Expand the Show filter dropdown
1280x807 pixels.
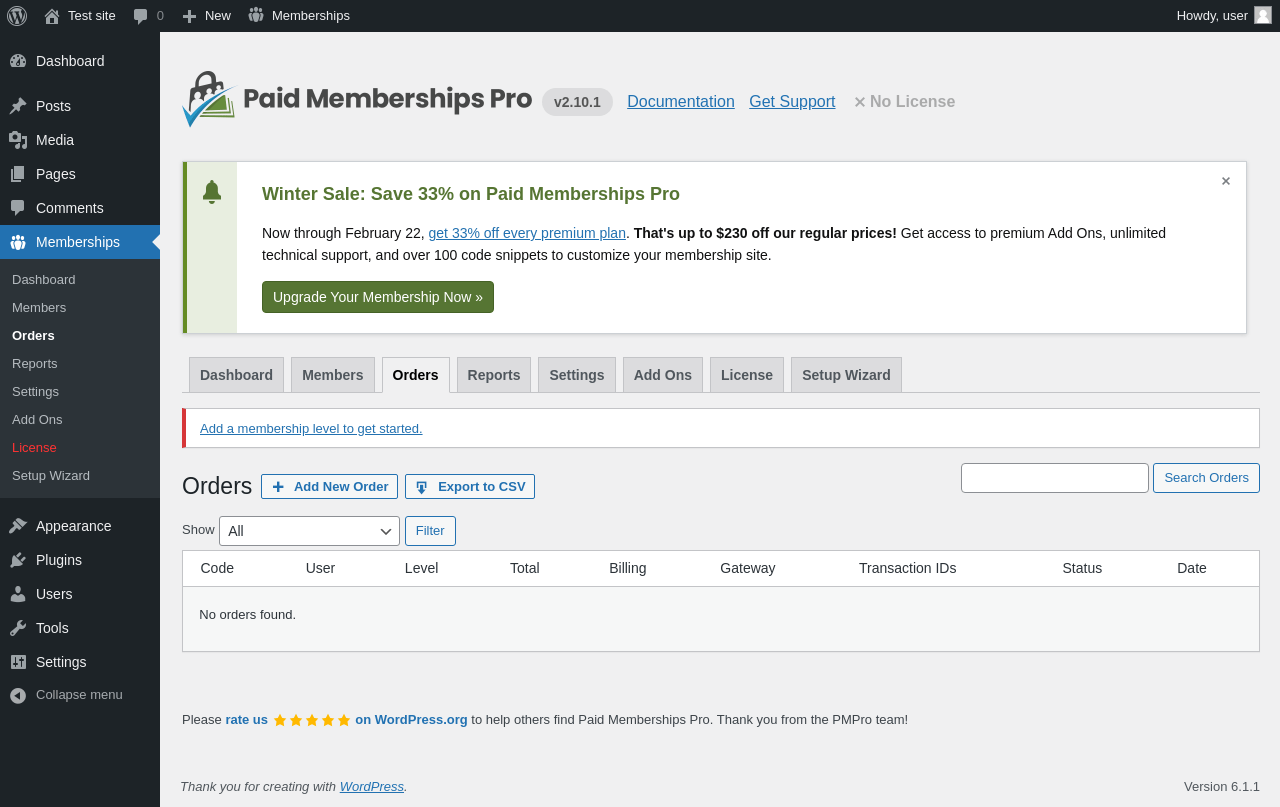tap(309, 531)
